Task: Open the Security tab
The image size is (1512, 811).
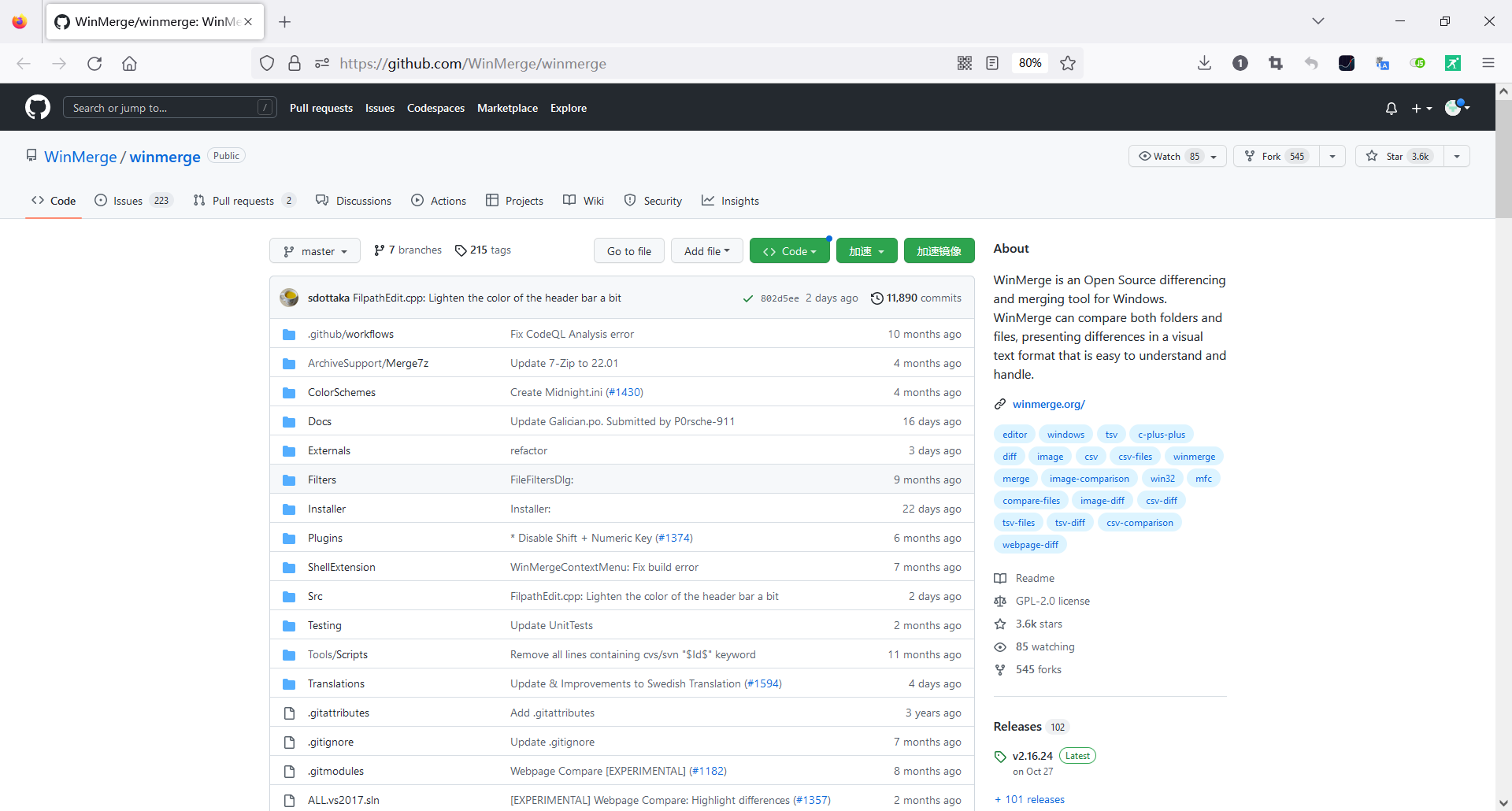Action: (x=653, y=201)
